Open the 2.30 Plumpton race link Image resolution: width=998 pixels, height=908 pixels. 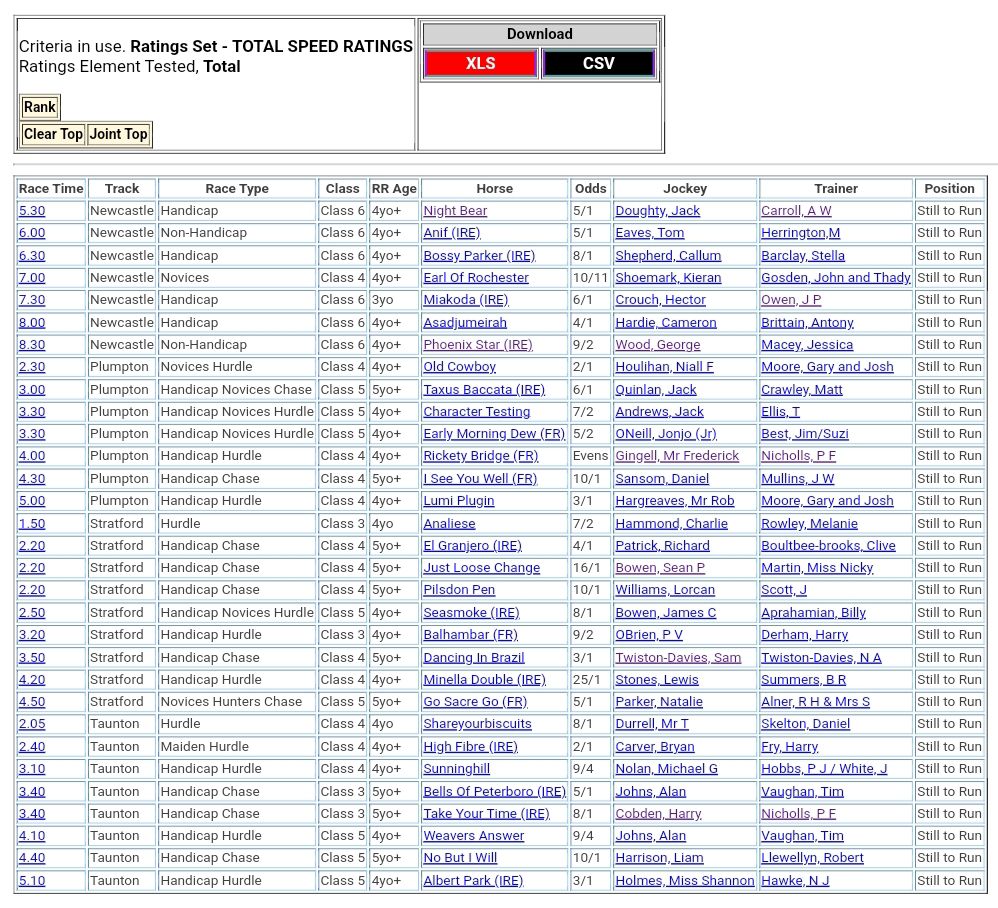[x=32, y=367]
